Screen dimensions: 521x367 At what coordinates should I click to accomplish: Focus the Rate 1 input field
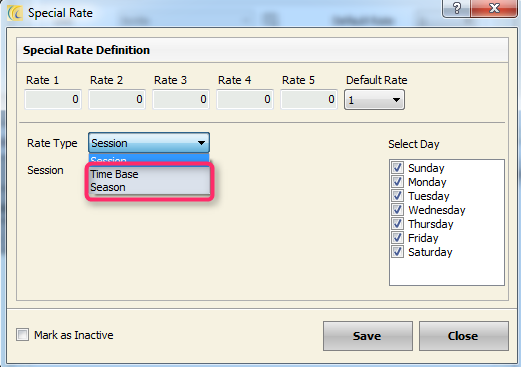click(x=53, y=99)
